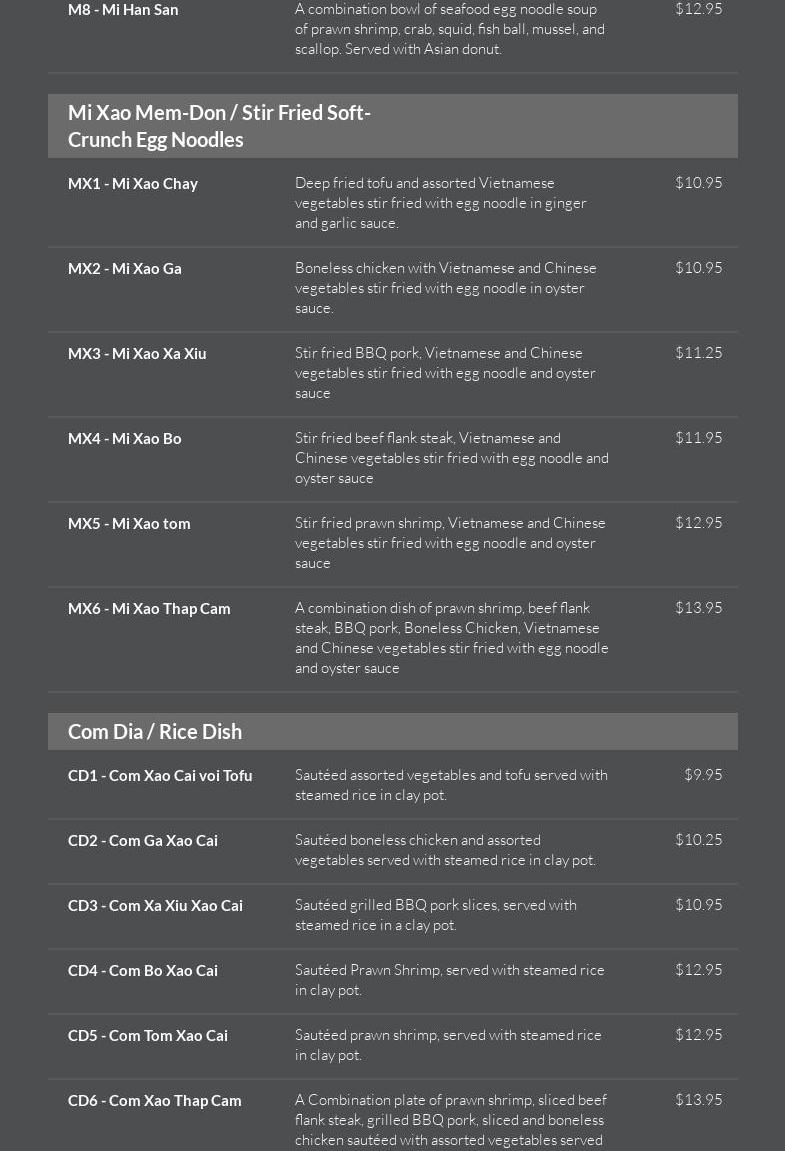
Task: Select CD2 - Com Ga Xao Cai dish
Action: [143, 841]
